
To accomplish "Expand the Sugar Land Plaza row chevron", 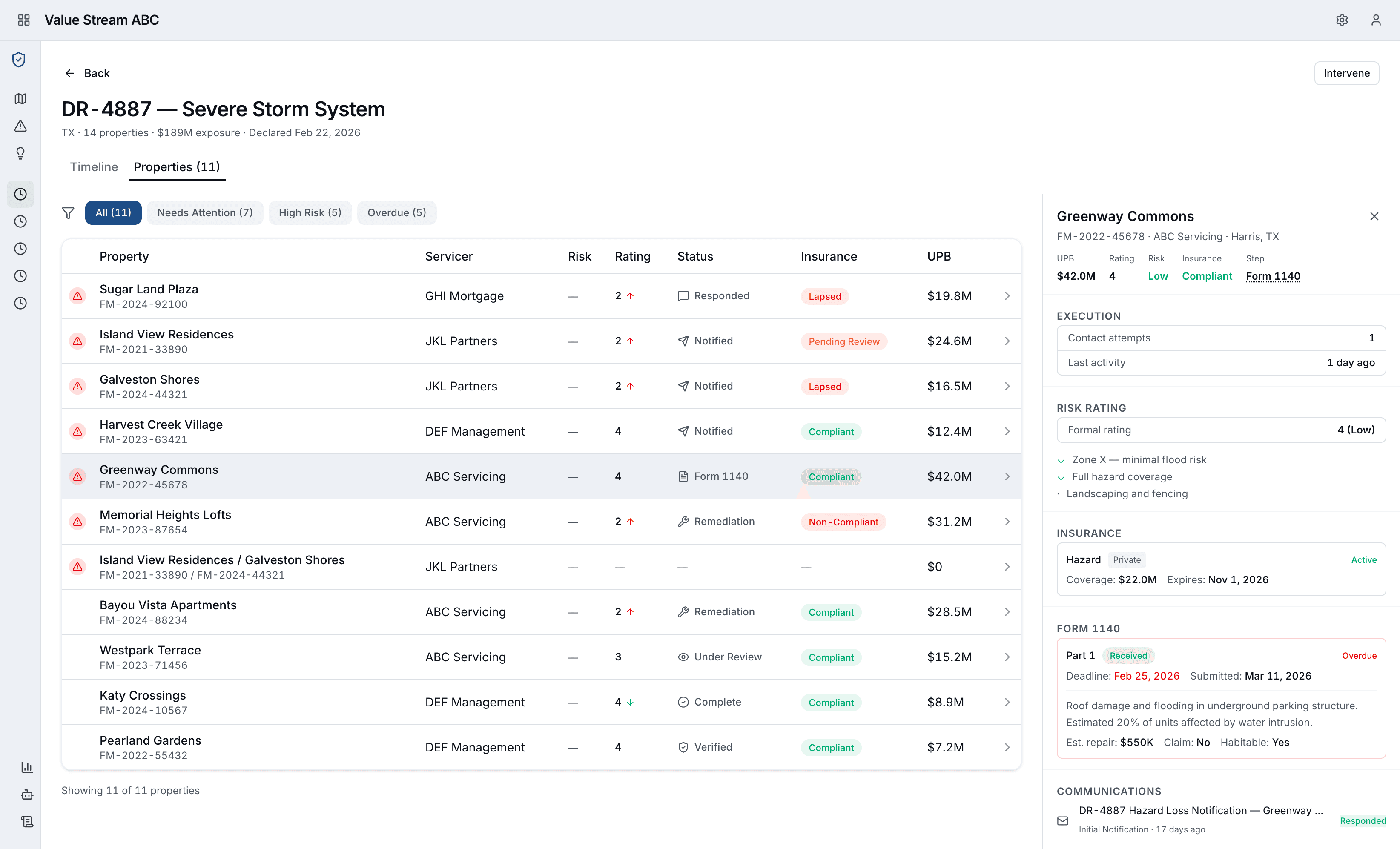I will (x=1007, y=296).
